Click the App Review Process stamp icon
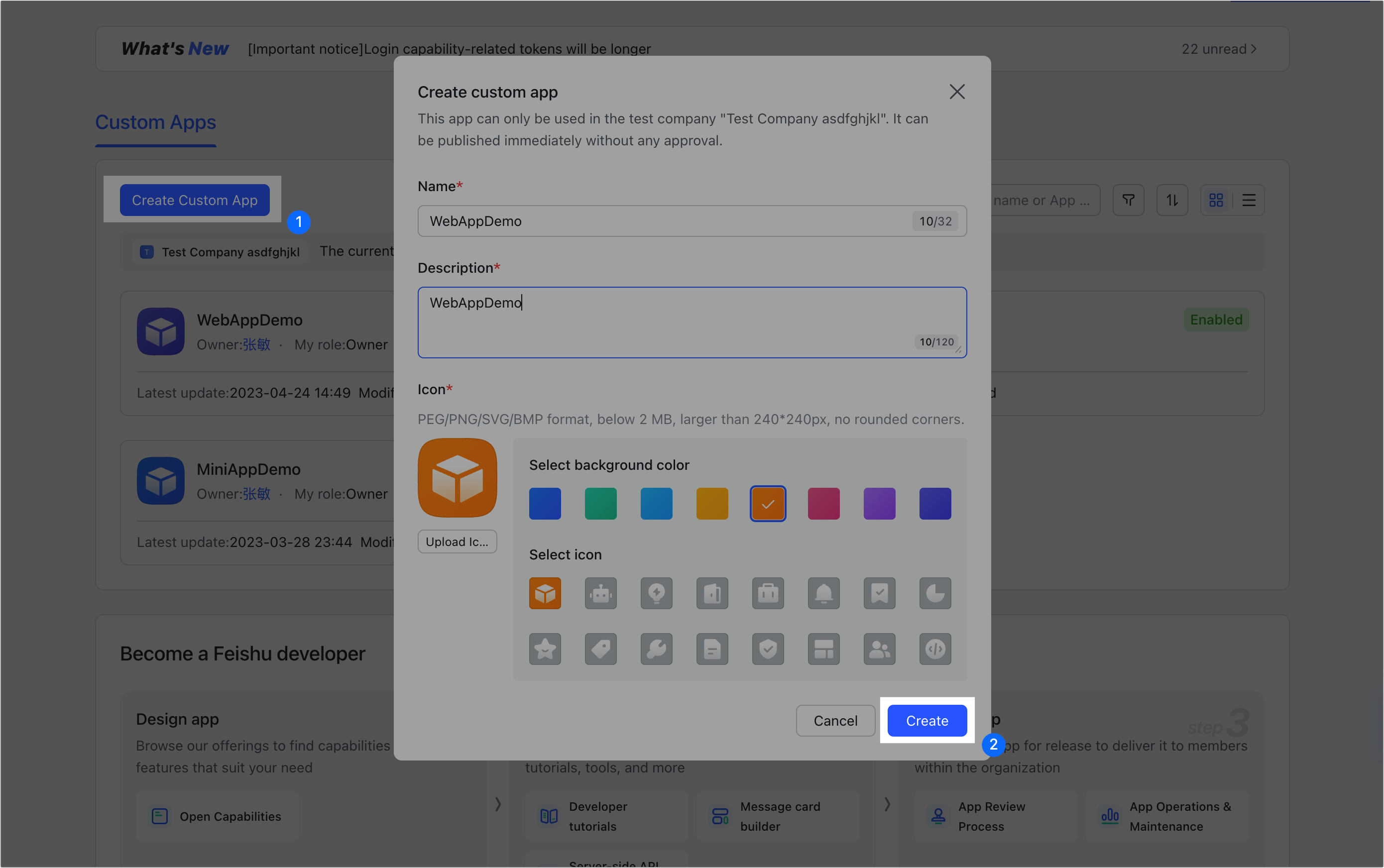The width and height of the screenshot is (1384, 868). tap(938, 816)
